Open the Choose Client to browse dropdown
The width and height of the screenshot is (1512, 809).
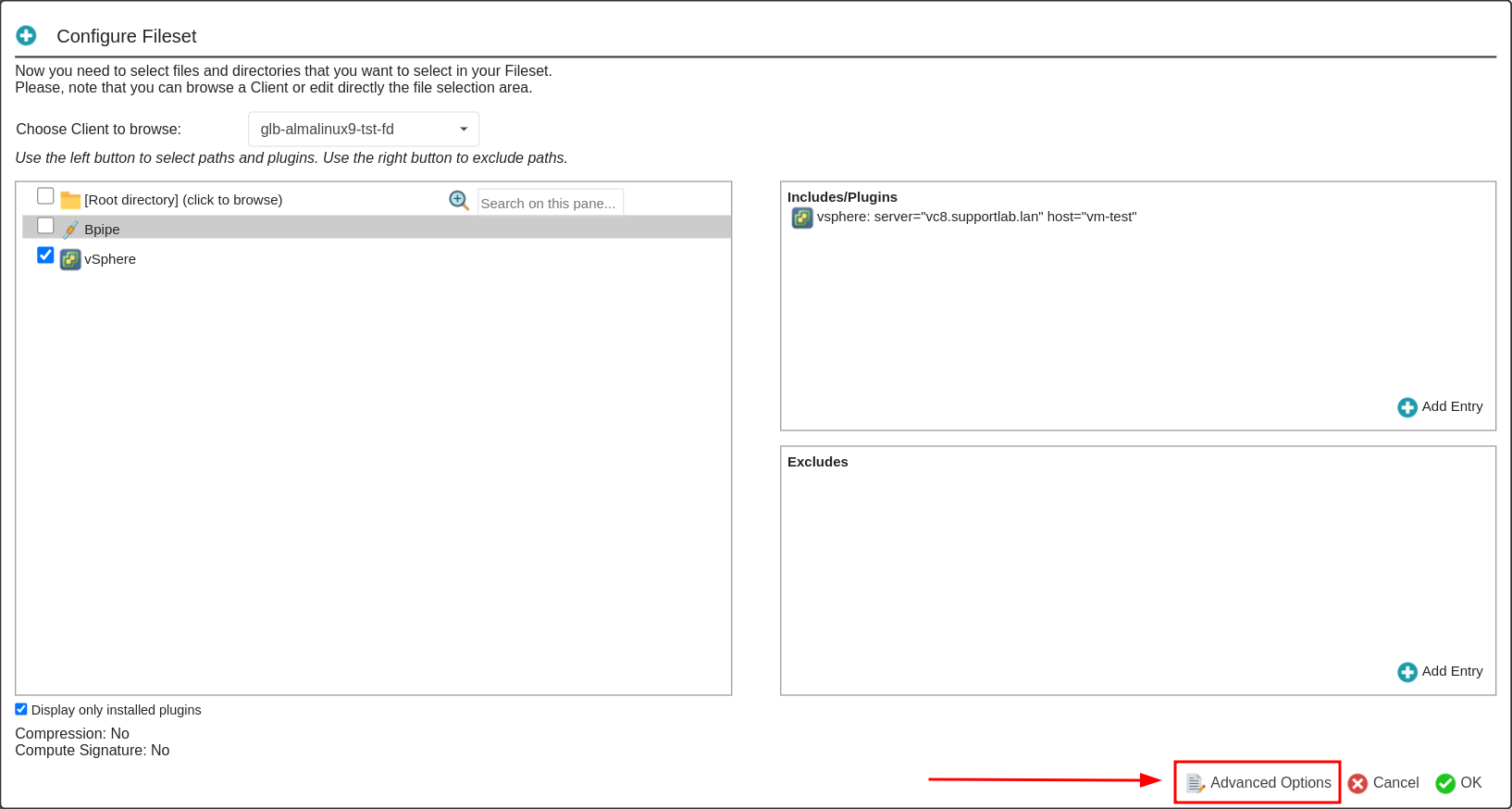tap(364, 130)
